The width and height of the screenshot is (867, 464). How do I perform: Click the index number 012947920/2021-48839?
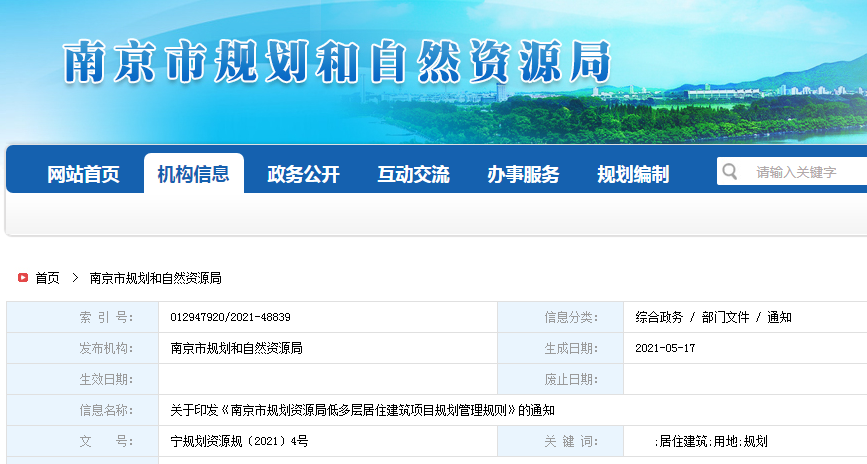click(230, 317)
